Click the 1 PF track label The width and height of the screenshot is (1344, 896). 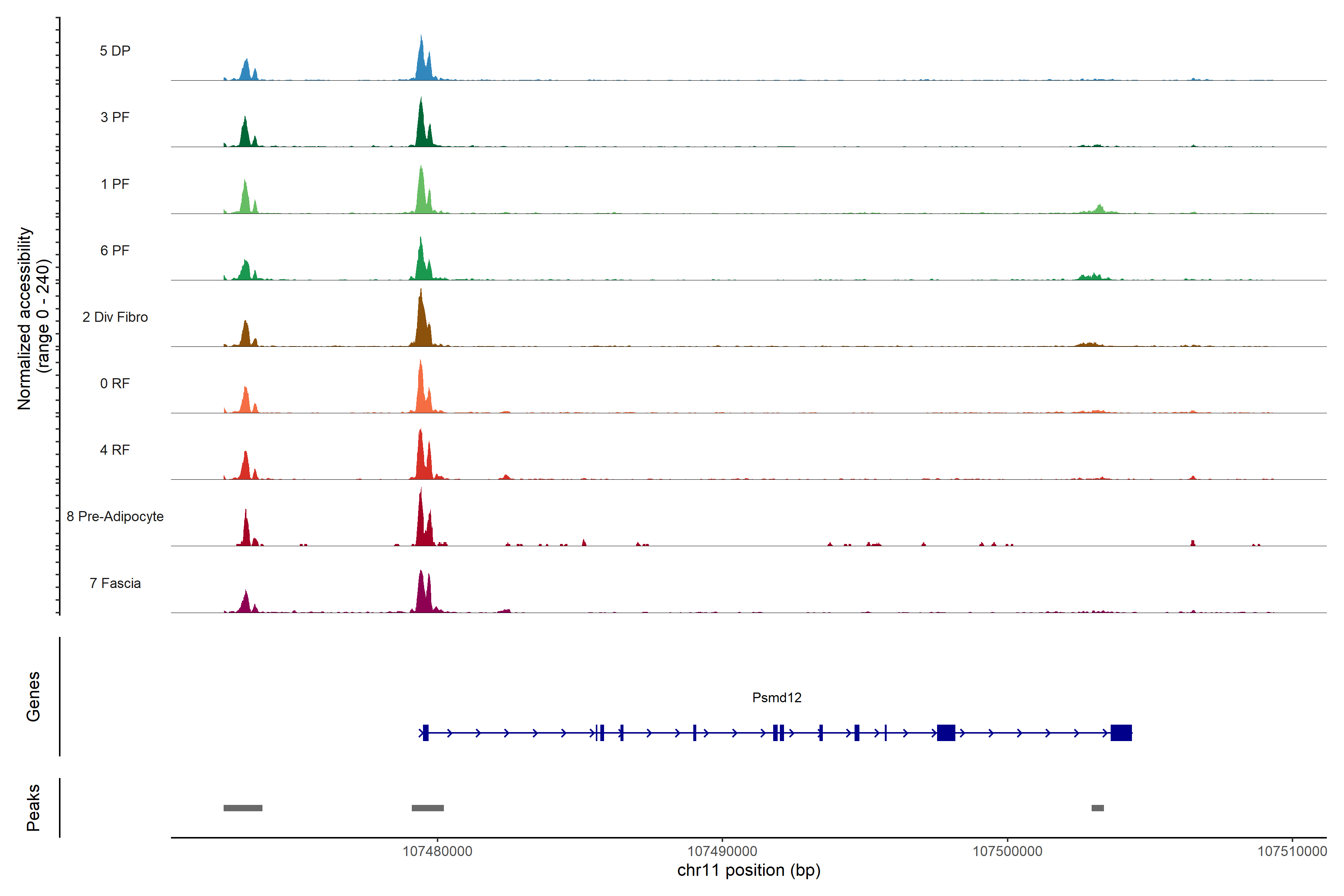(115, 184)
